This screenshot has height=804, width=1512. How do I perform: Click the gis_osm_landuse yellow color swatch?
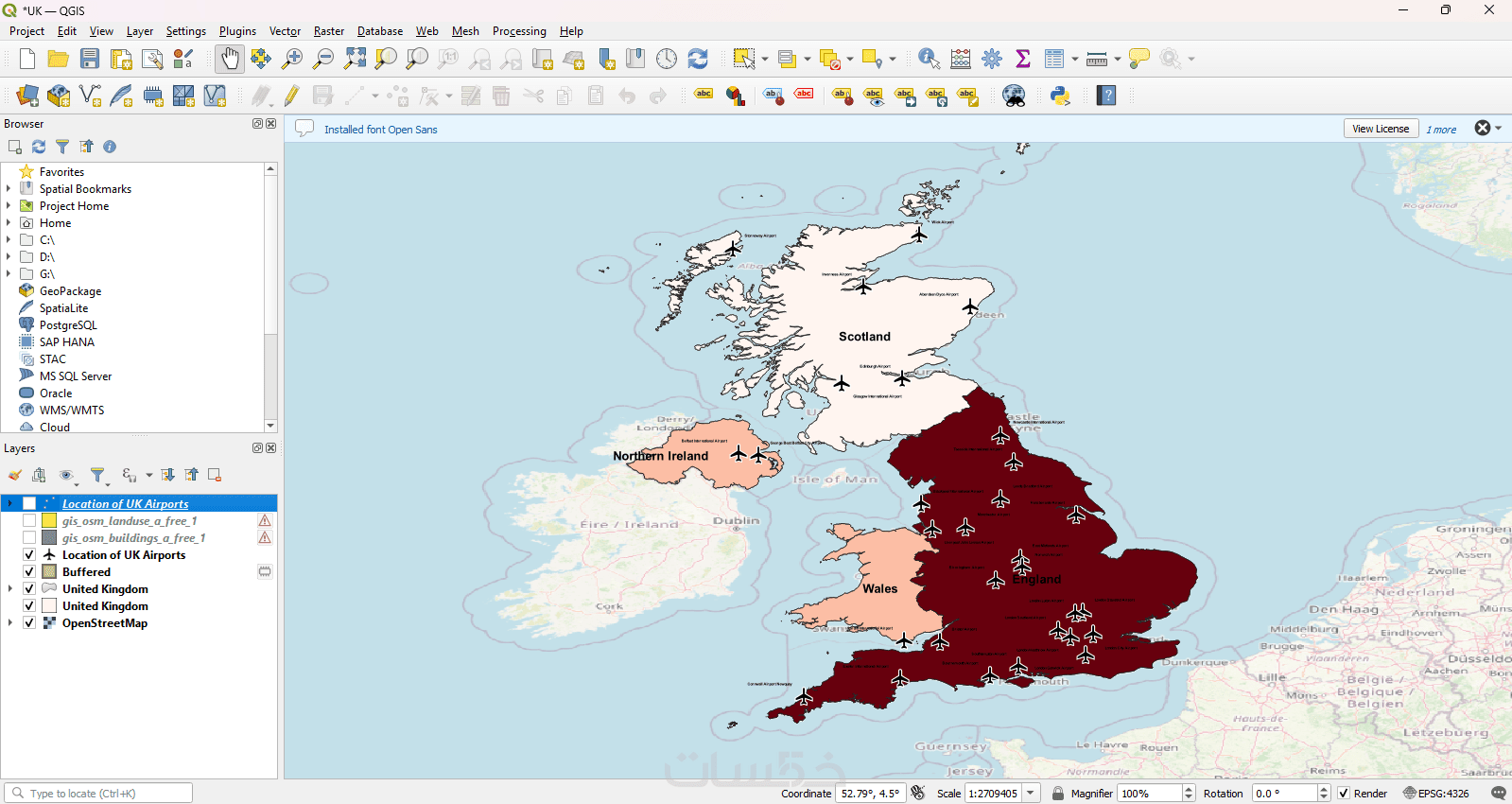tap(49, 521)
